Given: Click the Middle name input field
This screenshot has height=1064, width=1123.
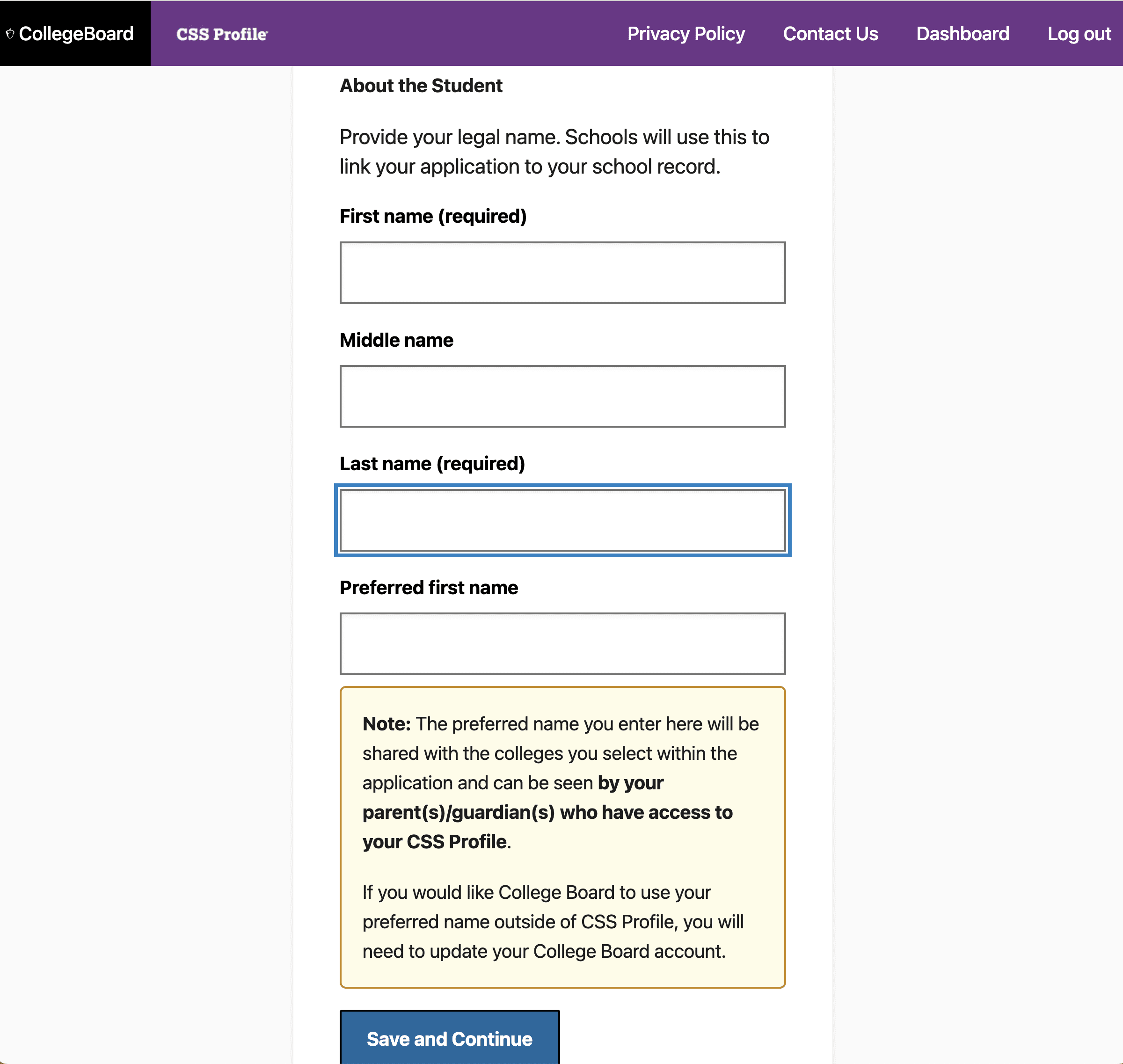Looking at the screenshot, I should click(x=563, y=396).
